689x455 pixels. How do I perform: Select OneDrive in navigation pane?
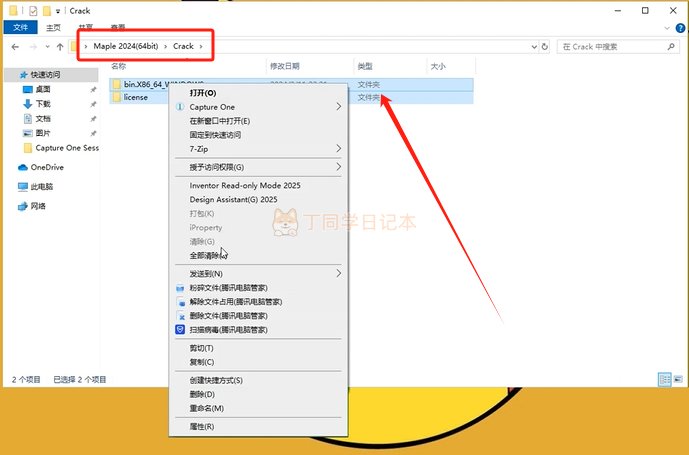pos(47,167)
